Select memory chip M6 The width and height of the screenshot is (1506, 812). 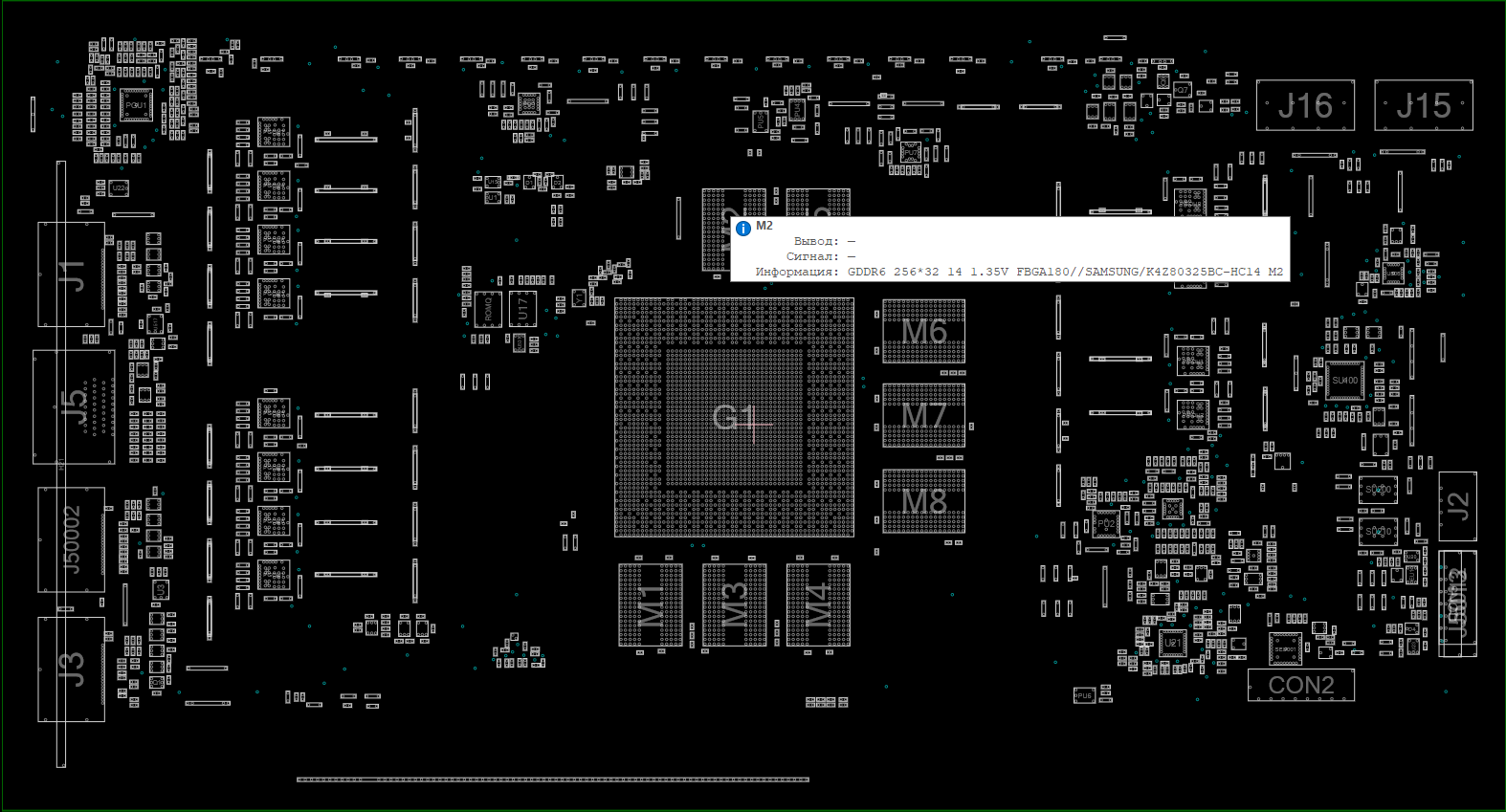(x=923, y=331)
